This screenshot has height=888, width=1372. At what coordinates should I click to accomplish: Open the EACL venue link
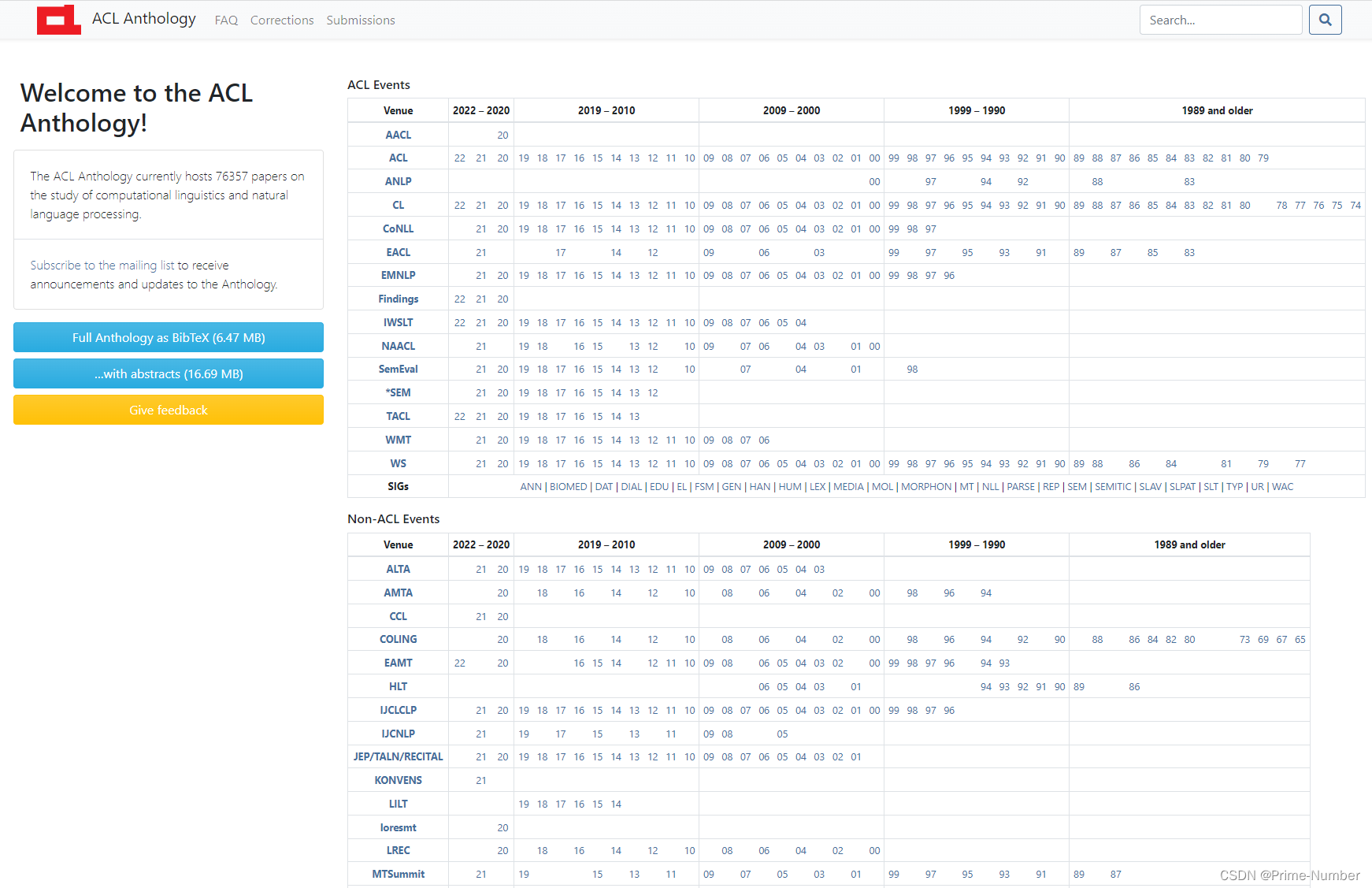(x=399, y=252)
